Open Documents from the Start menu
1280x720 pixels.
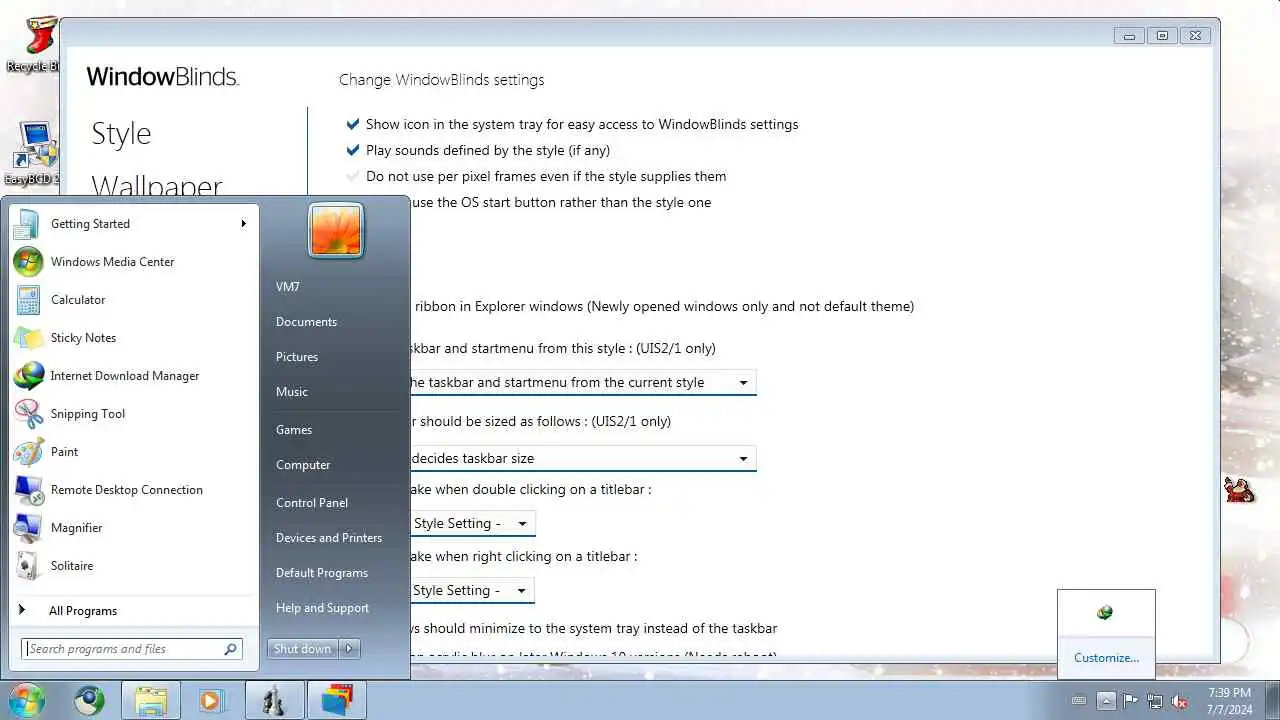(306, 322)
